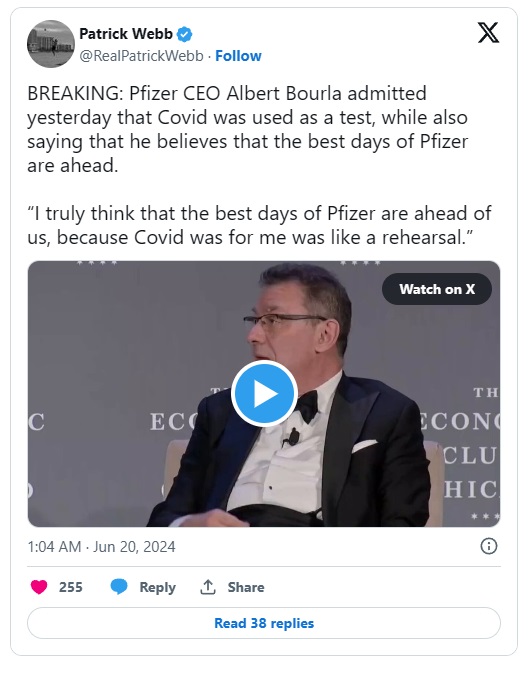
Task: Open the tweet info circle icon
Action: [489, 546]
